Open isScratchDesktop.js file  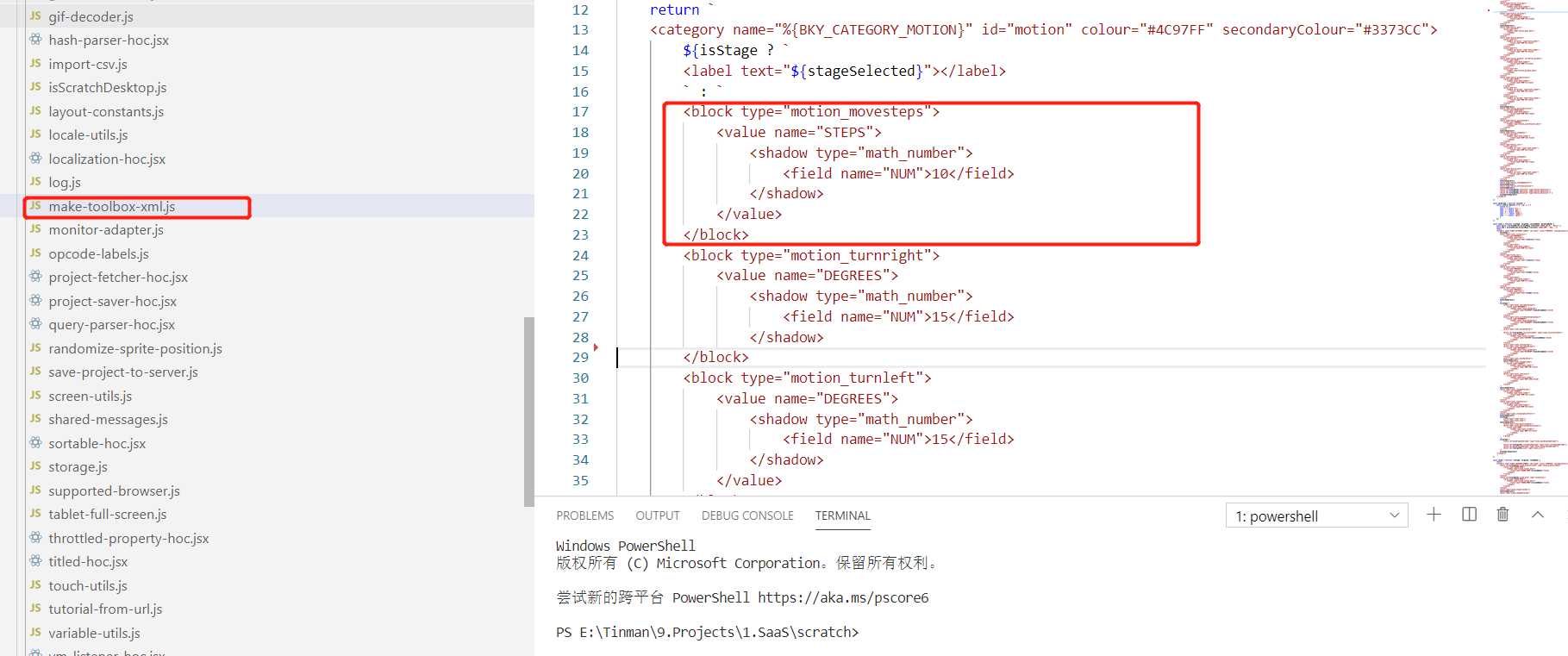pos(108,87)
